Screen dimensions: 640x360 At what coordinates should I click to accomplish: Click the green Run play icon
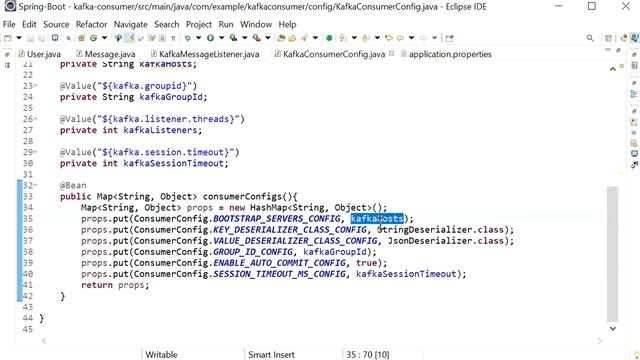coord(210,38)
